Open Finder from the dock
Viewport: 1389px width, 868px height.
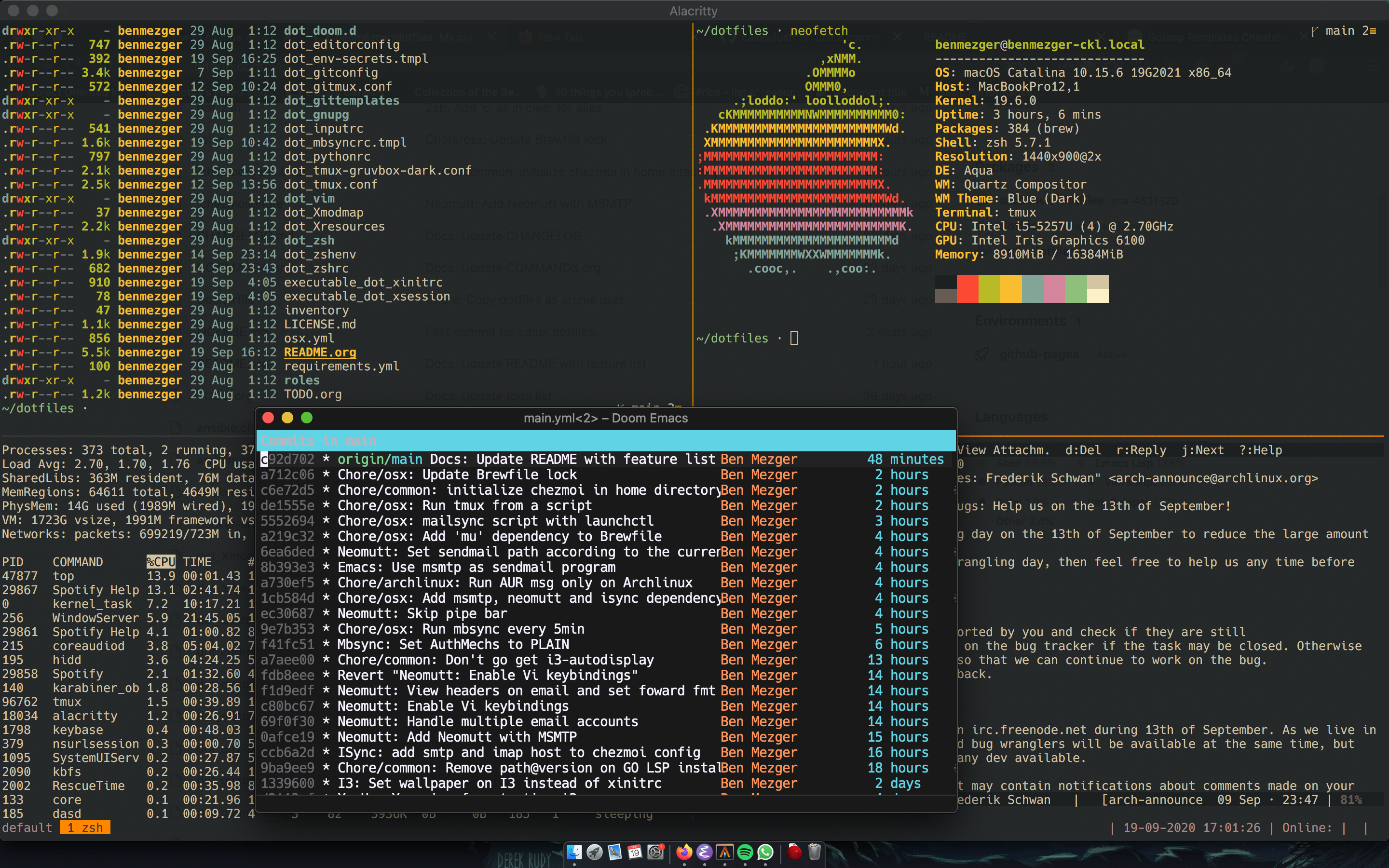coord(574,853)
